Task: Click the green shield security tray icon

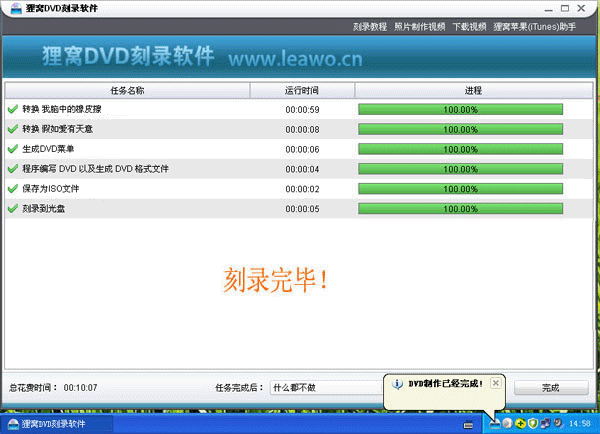Action: click(x=533, y=423)
